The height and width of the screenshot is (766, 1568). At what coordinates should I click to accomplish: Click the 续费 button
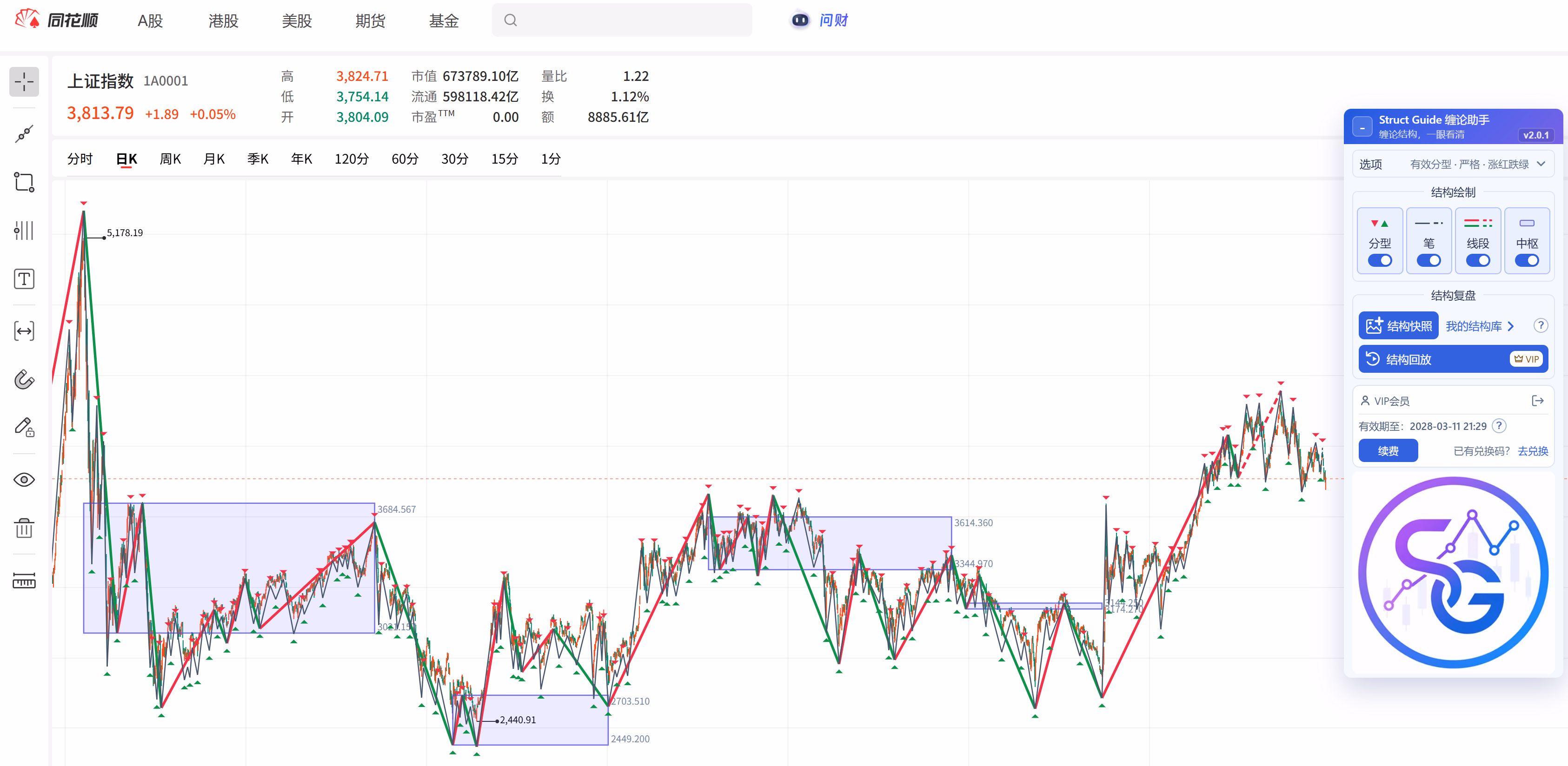pos(1388,451)
